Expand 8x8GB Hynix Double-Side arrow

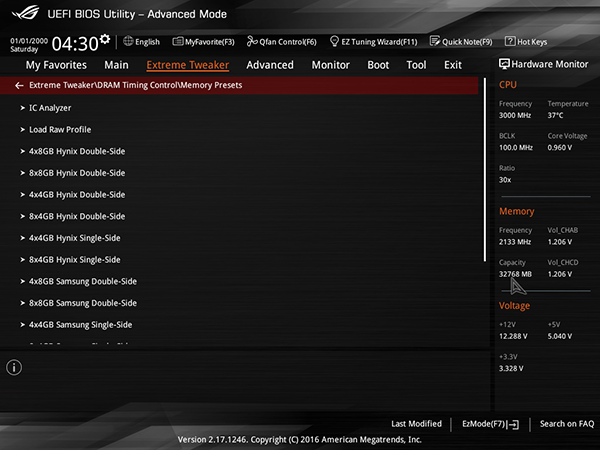pyautogui.click(x=23, y=173)
